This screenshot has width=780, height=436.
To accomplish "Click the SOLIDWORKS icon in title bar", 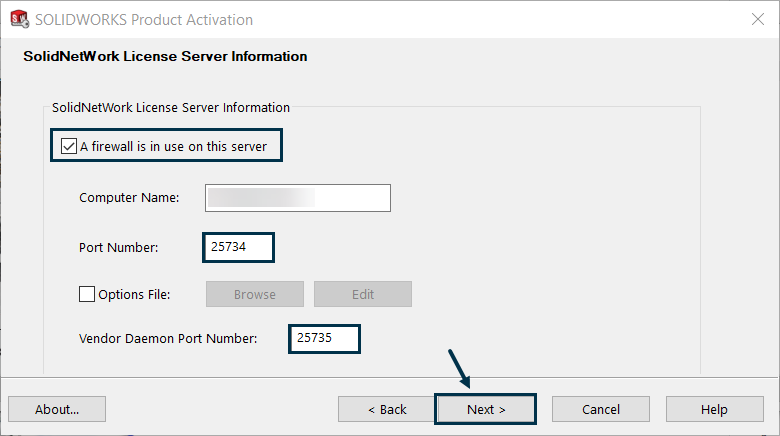I will (x=20, y=19).
